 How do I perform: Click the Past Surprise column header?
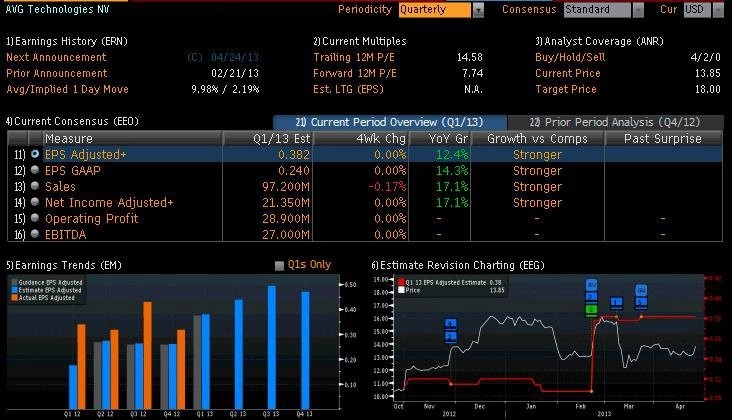663,139
